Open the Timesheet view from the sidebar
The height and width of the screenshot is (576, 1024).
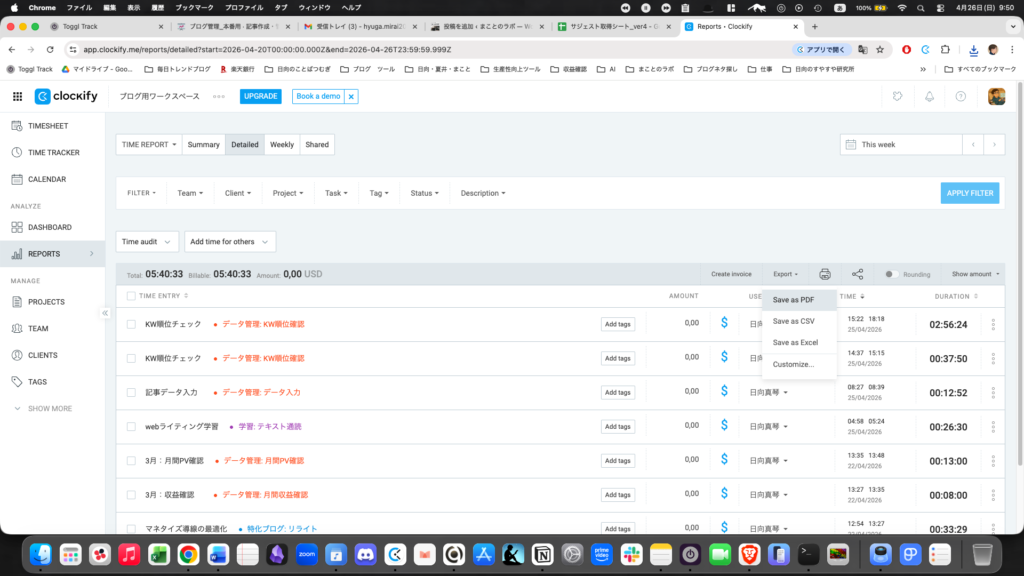46,126
